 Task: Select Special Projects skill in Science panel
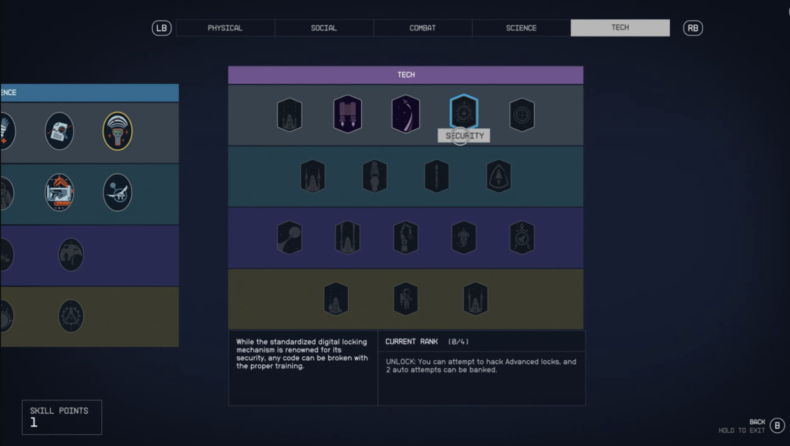click(71, 316)
